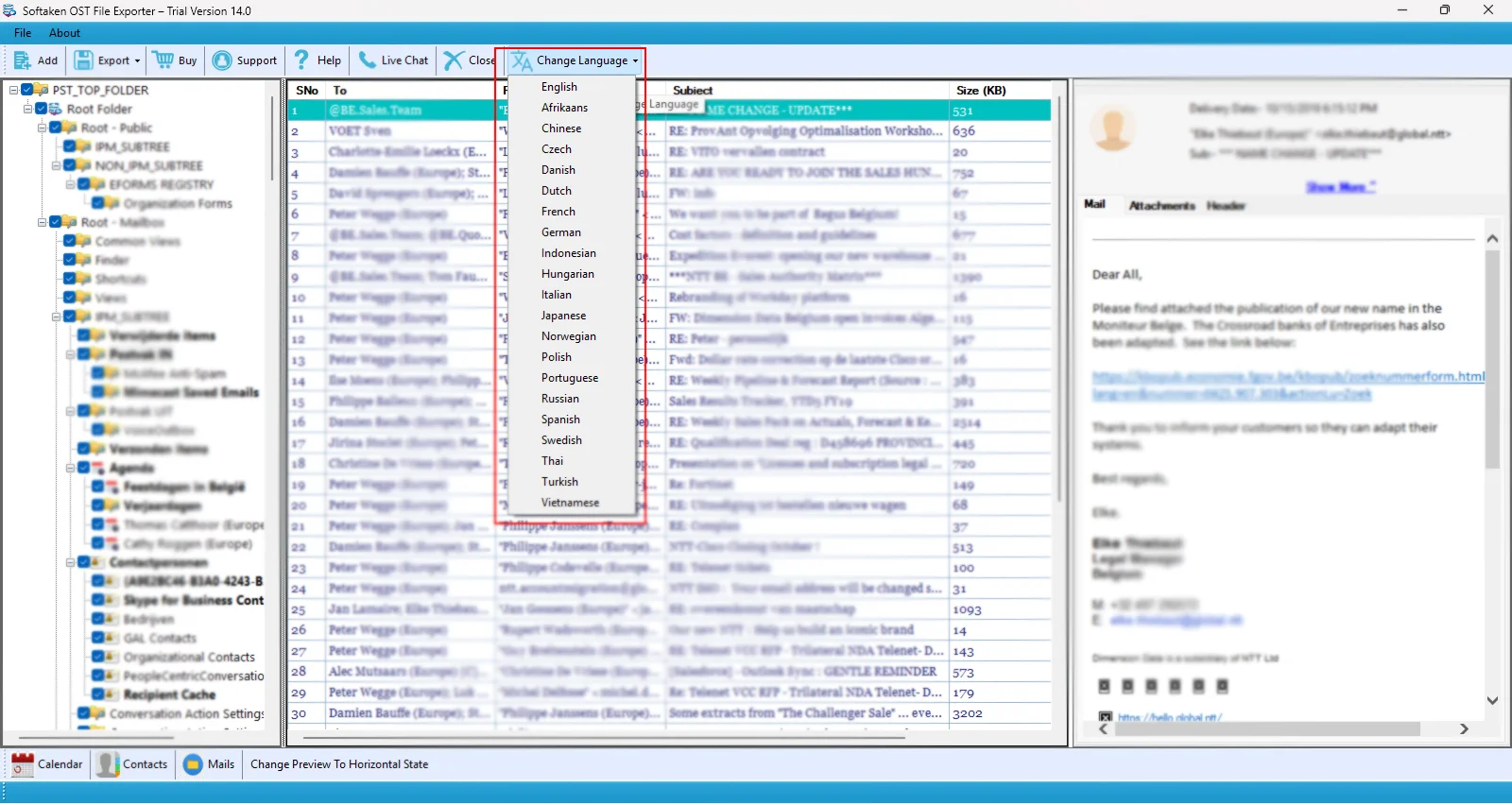The width and height of the screenshot is (1512, 805).
Task: Click the Agenda calendar icon in tree
Action: point(98,468)
